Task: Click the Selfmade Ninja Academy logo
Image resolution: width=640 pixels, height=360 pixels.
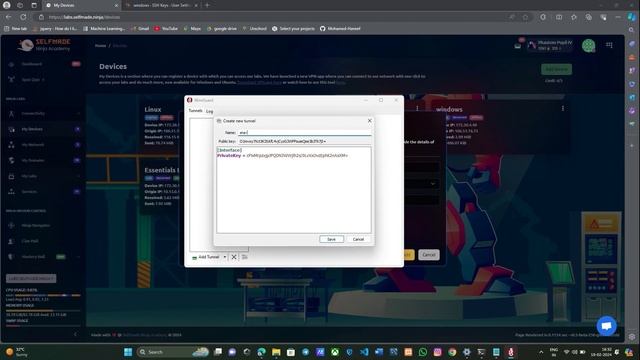Action: (44, 45)
